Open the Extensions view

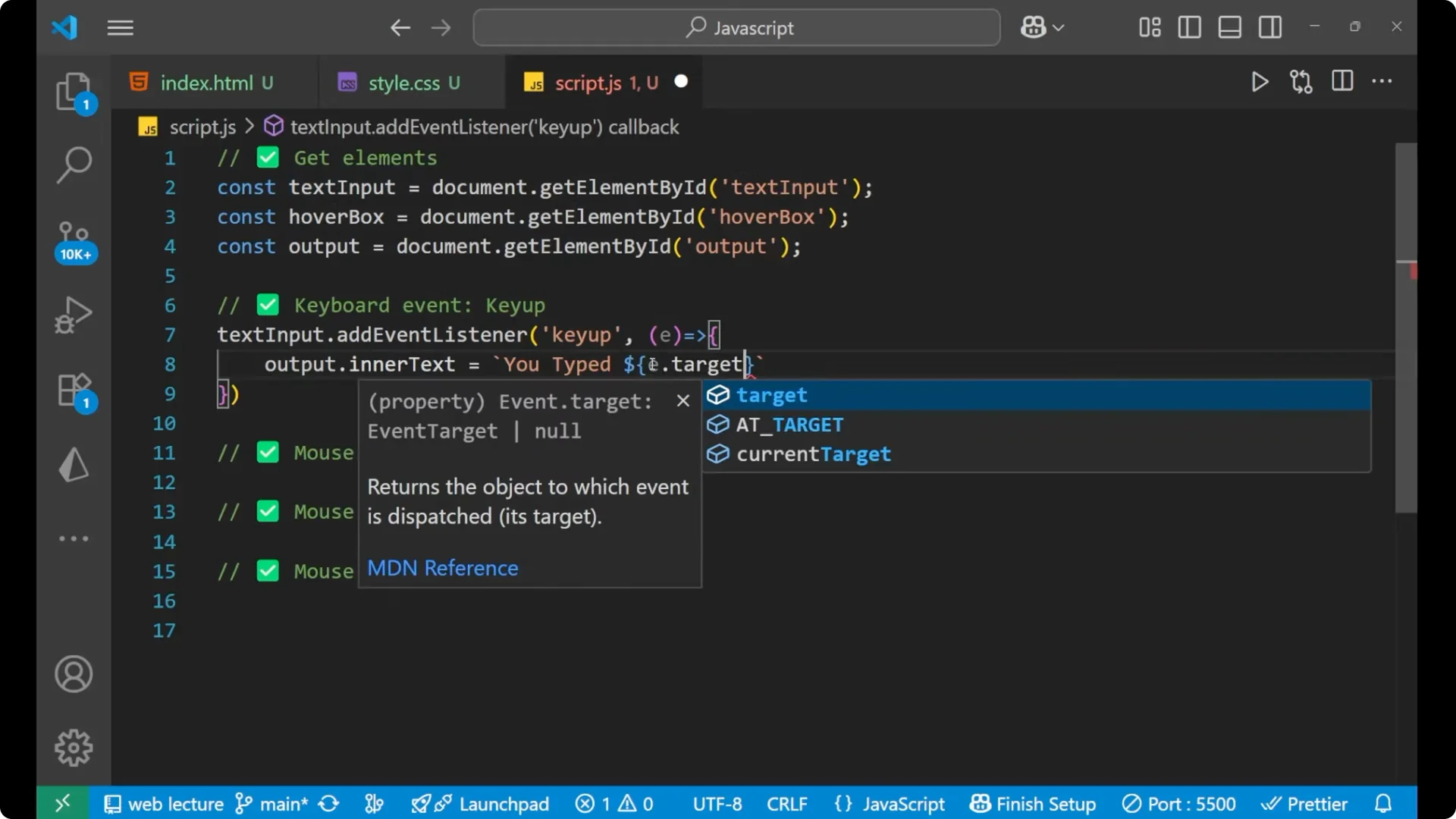click(x=74, y=389)
